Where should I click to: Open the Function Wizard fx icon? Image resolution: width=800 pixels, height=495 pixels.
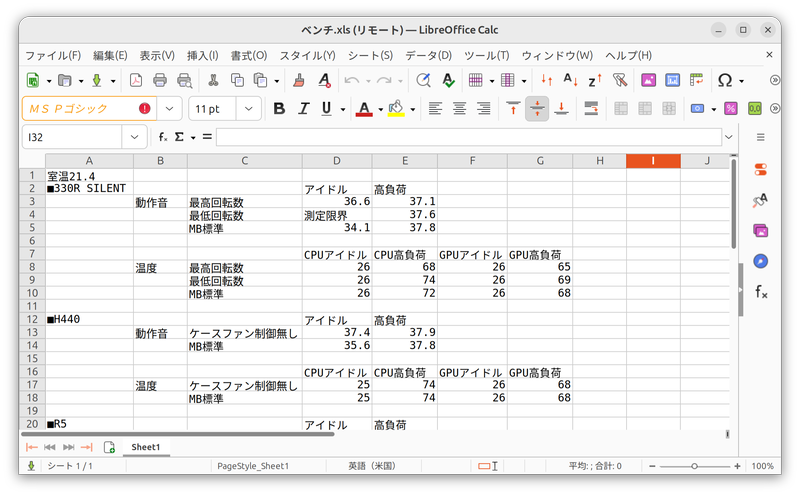point(163,137)
